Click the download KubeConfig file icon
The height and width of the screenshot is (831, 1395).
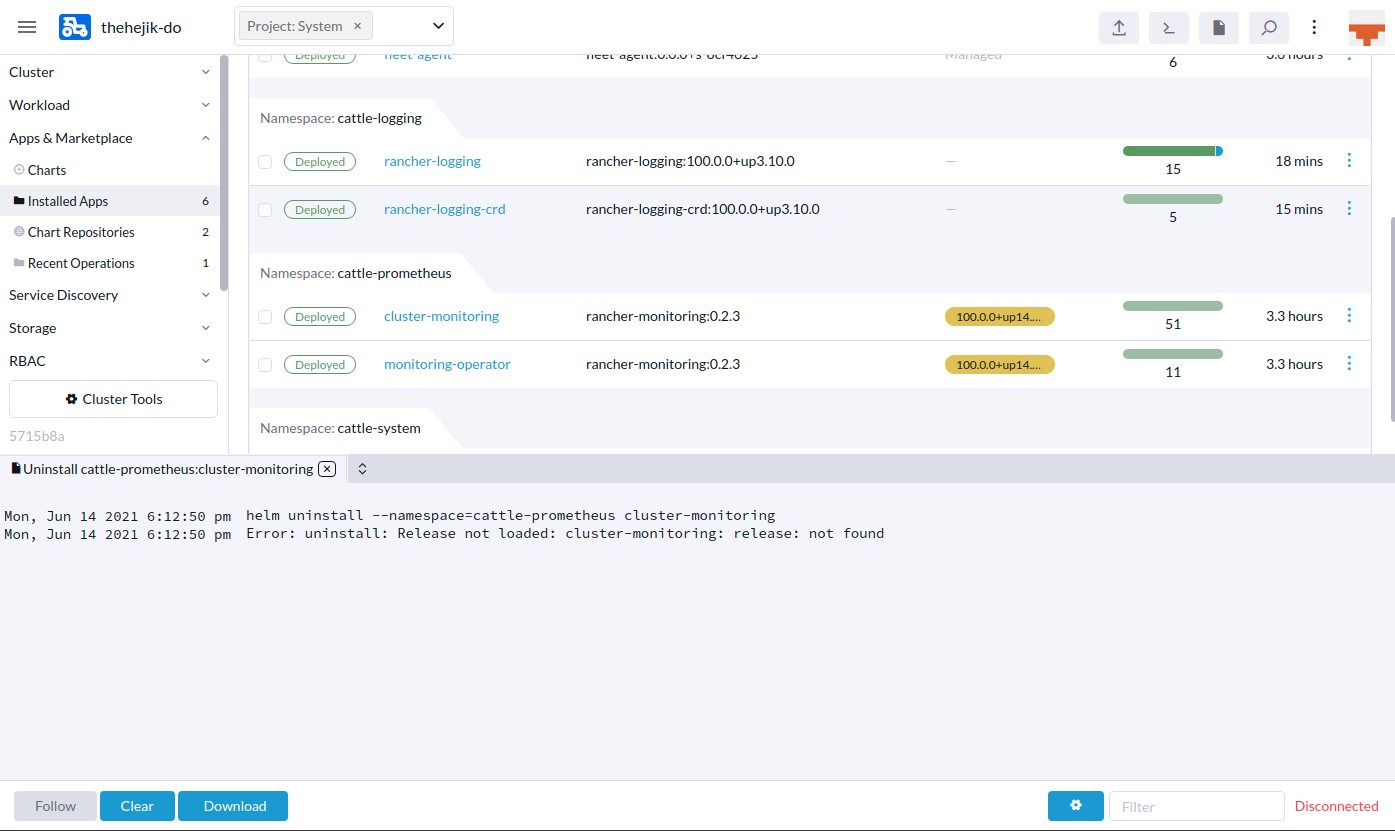click(1219, 27)
